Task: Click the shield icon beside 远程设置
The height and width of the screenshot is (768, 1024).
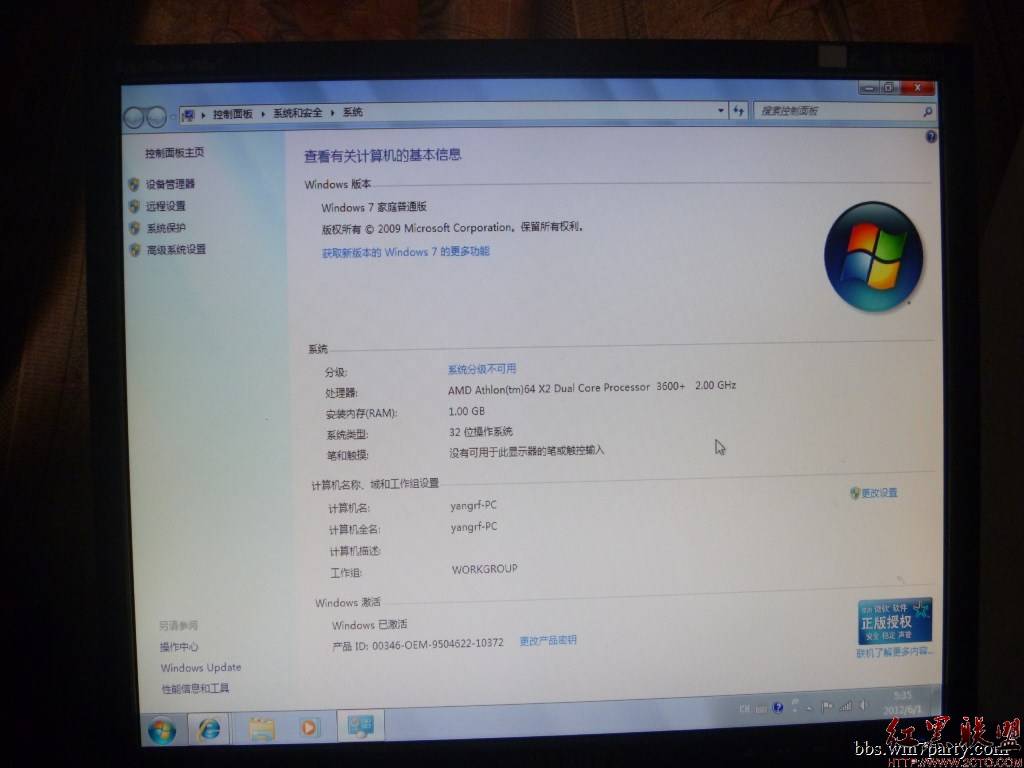Action: point(135,206)
